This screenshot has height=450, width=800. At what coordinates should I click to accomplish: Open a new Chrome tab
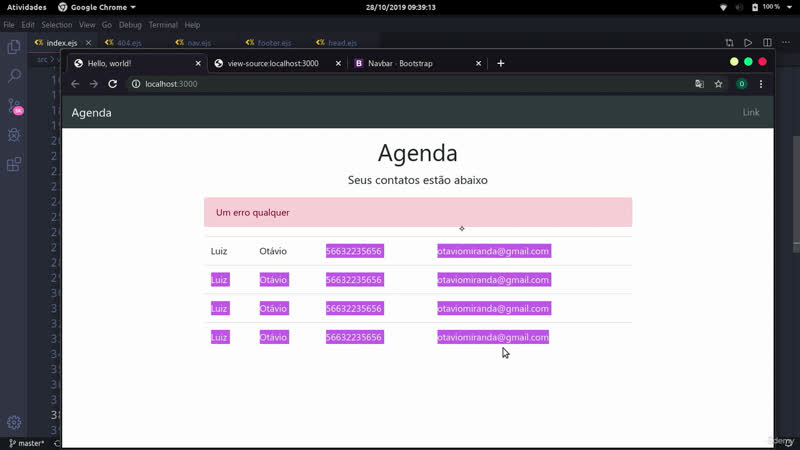tap(501, 63)
